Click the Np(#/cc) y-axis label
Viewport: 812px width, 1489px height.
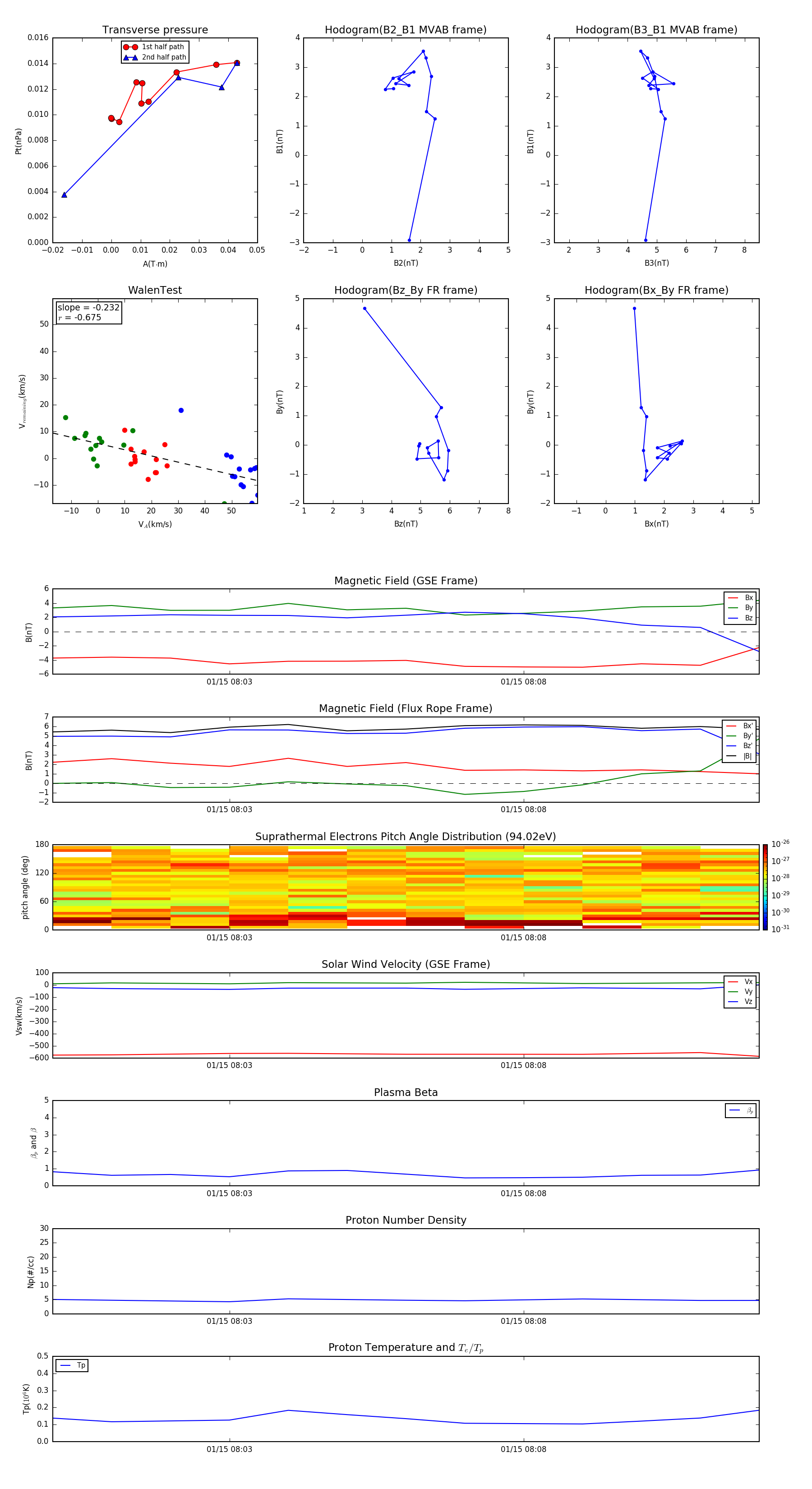coord(31,1272)
